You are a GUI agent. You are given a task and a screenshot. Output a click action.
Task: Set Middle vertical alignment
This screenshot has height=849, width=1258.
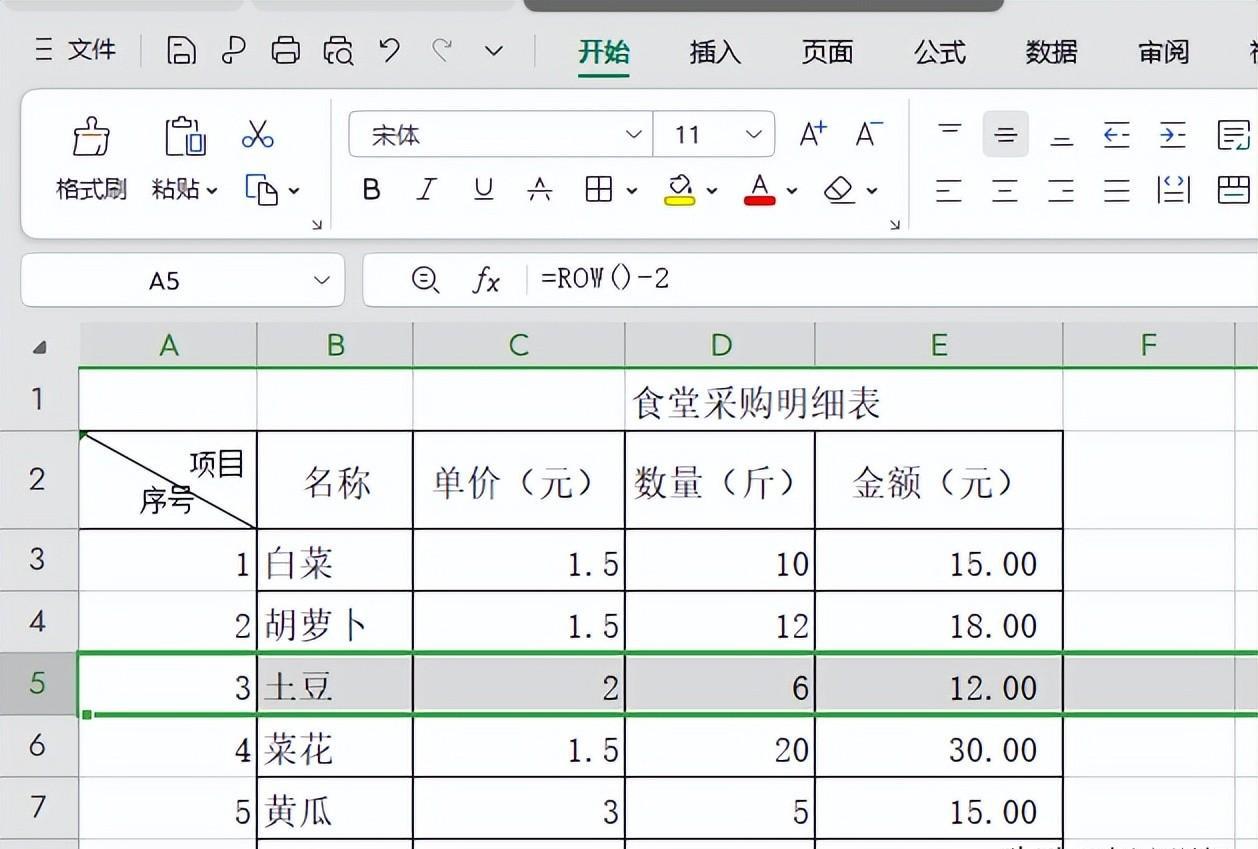pos(1005,134)
